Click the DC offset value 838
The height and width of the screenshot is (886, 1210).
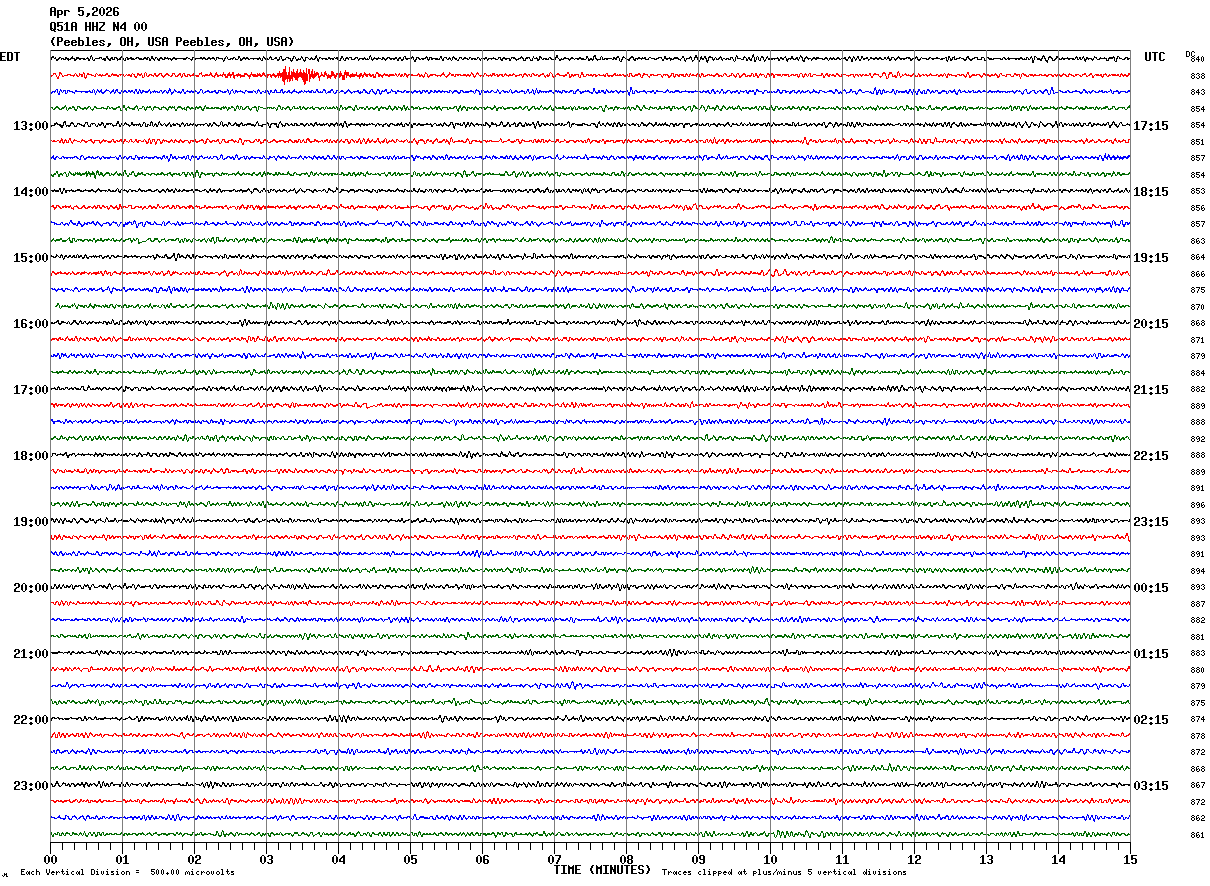click(1197, 76)
